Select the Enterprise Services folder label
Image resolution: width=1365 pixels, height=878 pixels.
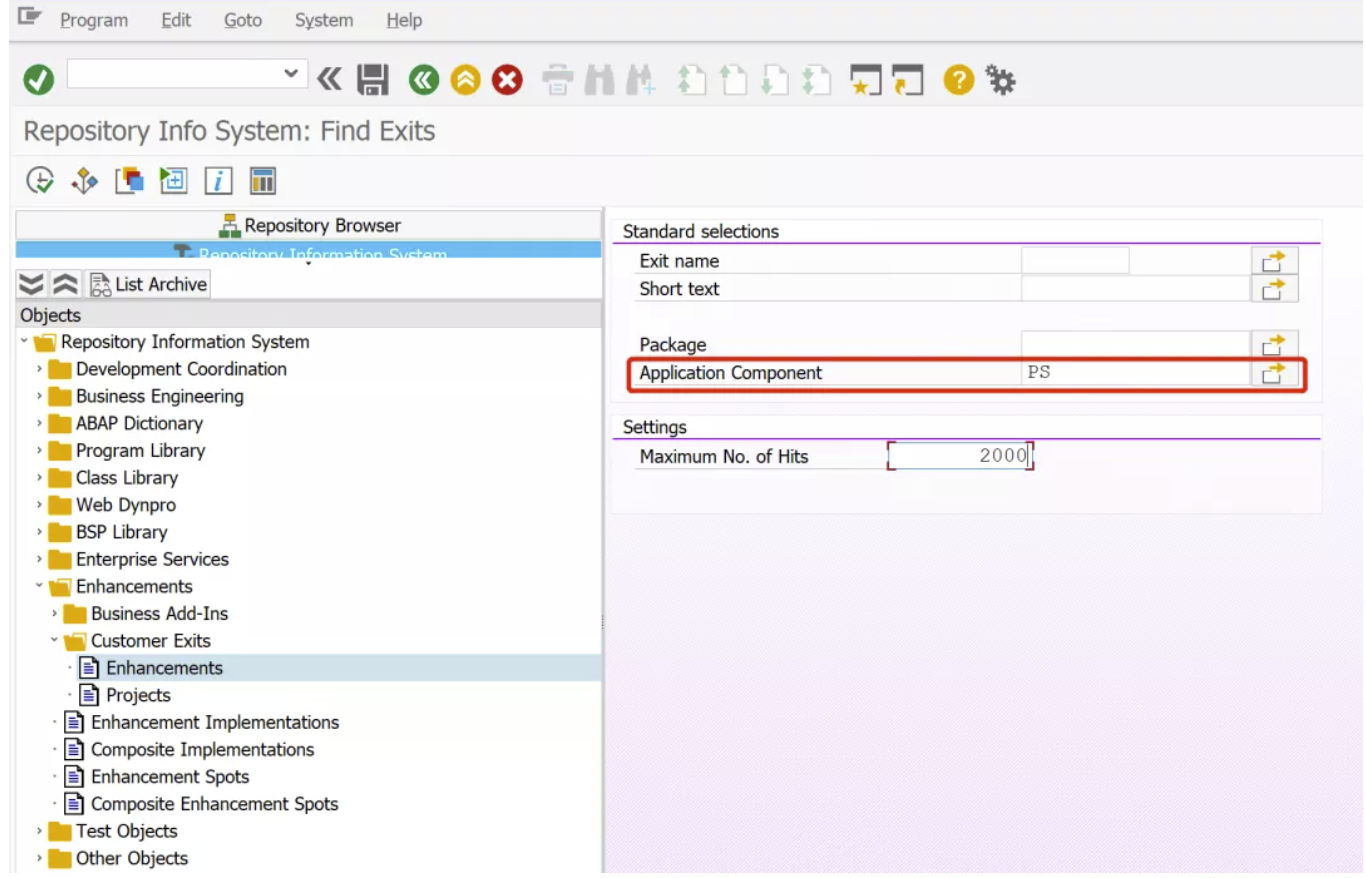coord(152,559)
